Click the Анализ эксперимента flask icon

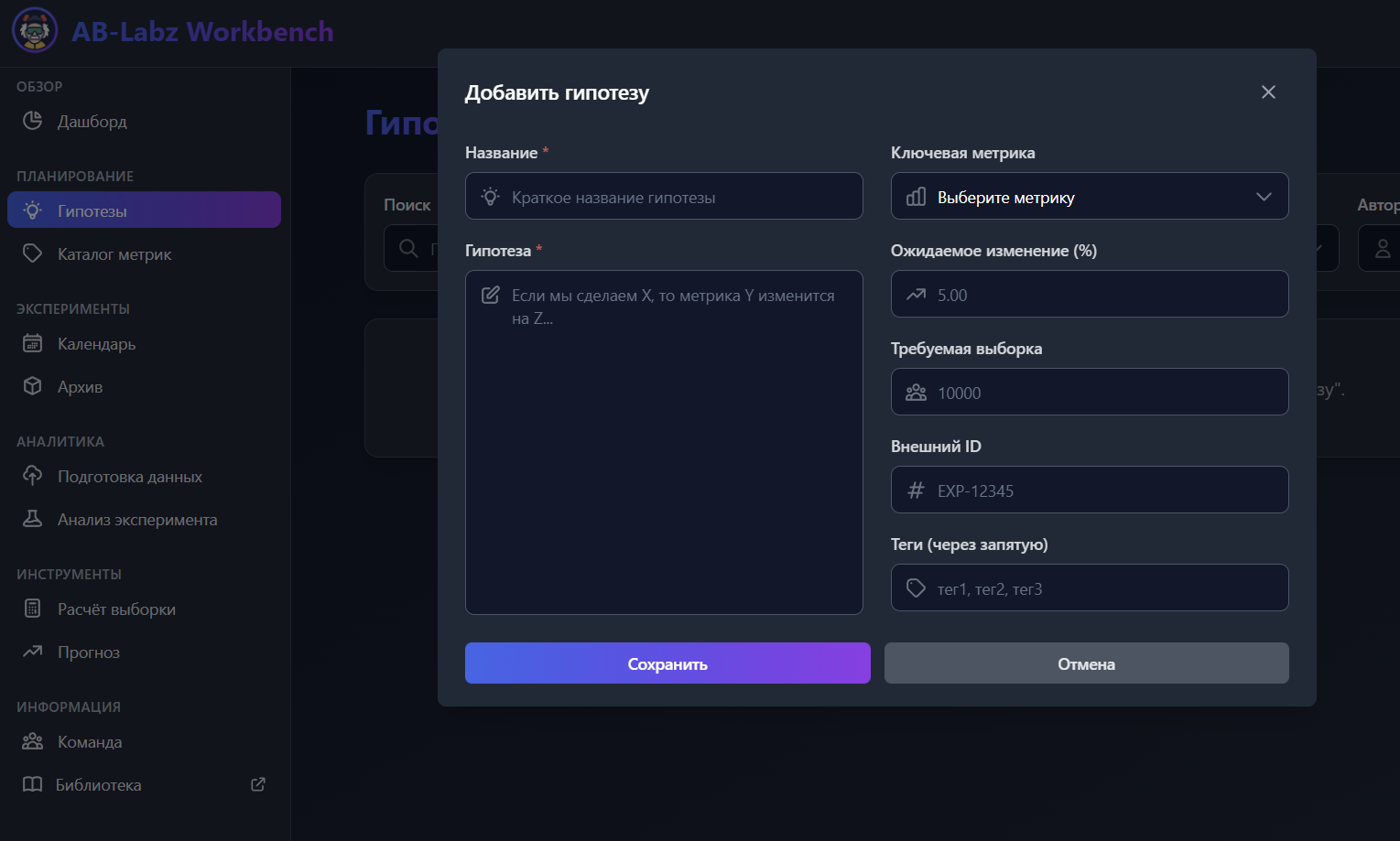click(x=33, y=519)
